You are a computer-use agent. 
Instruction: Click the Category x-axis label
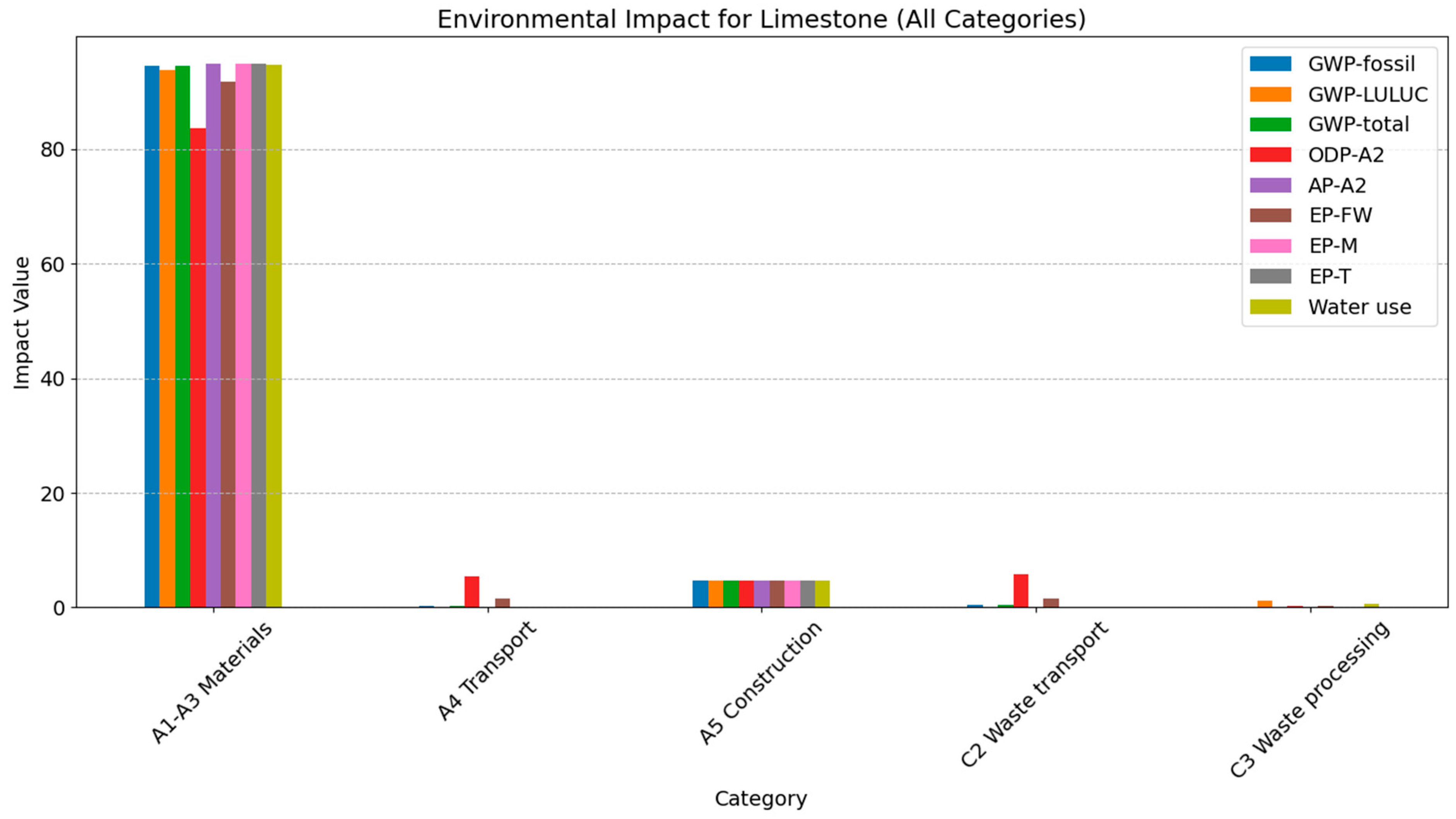point(761,798)
